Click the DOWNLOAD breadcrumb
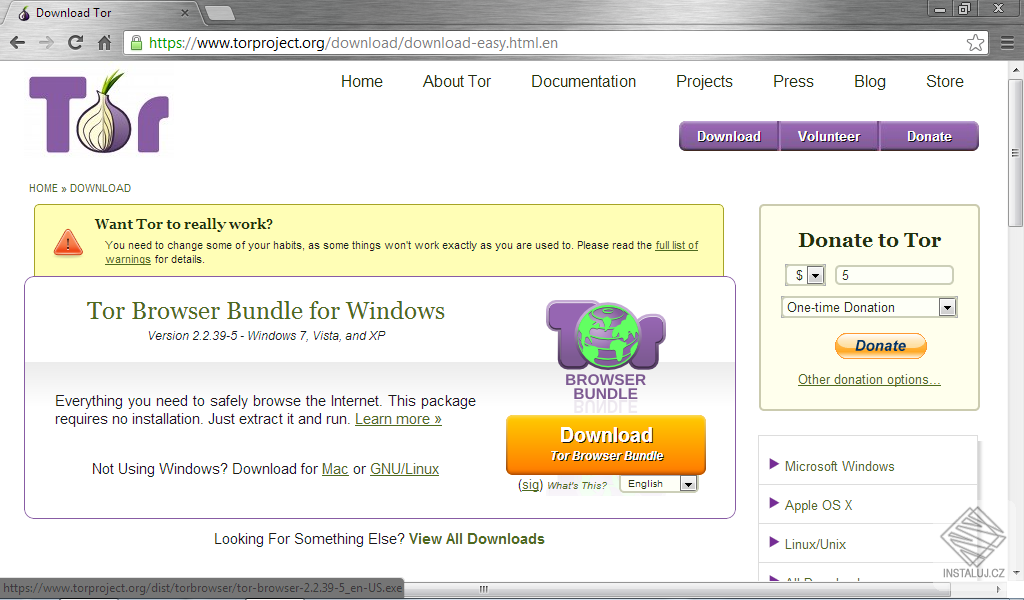 point(101,188)
